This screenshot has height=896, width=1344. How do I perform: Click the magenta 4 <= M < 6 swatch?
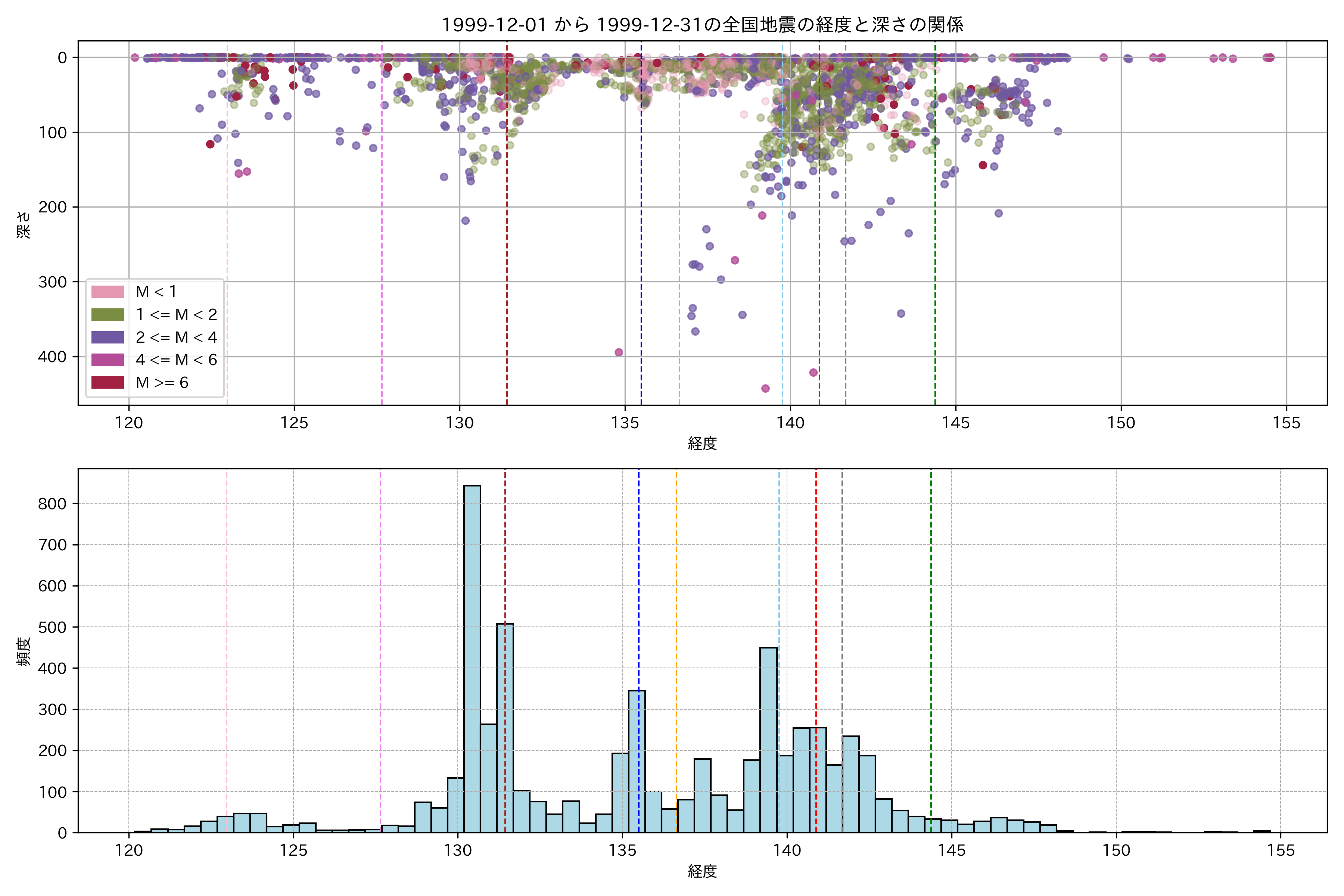108,360
